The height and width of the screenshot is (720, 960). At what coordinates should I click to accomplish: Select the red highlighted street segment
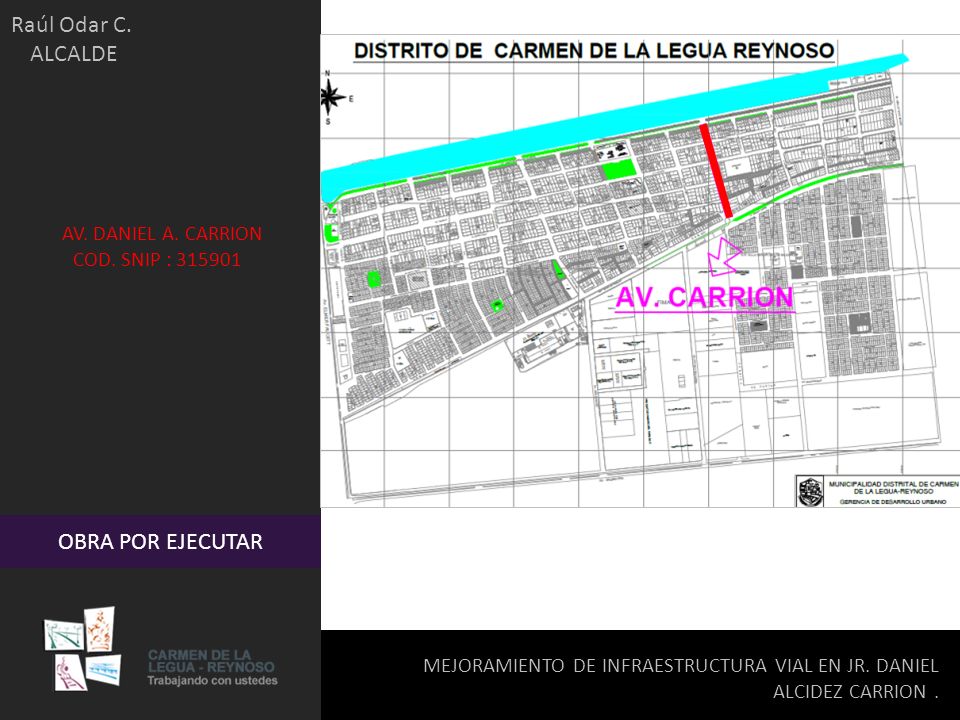(x=716, y=170)
